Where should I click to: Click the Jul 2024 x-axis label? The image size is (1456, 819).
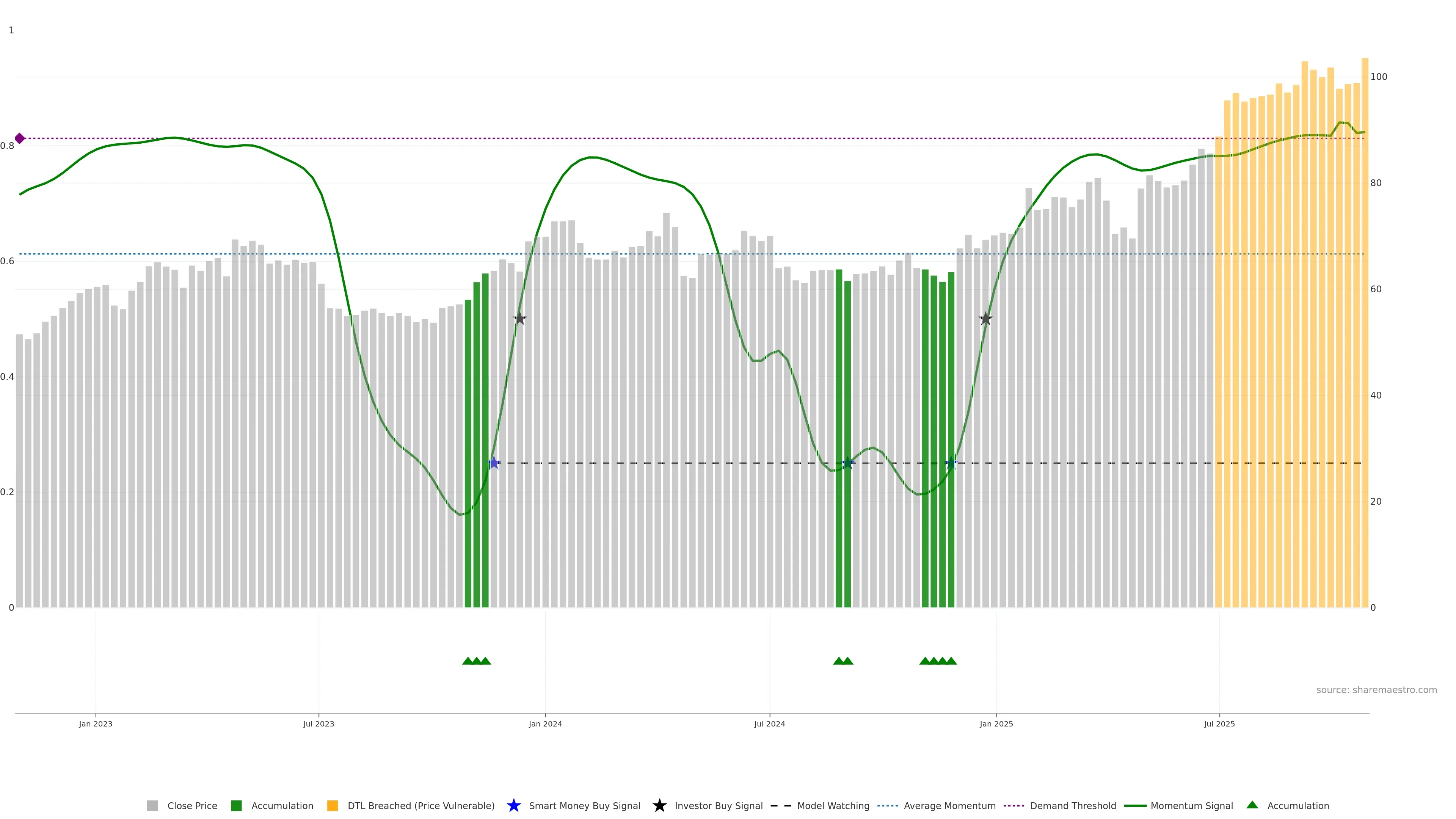pyautogui.click(x=769, y=724)
